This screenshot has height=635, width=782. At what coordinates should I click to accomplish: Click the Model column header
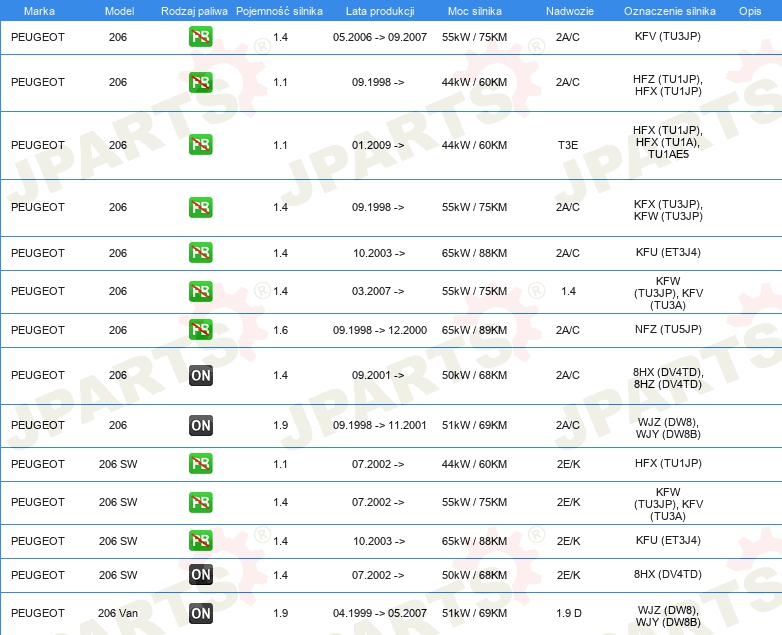point(119,11)
